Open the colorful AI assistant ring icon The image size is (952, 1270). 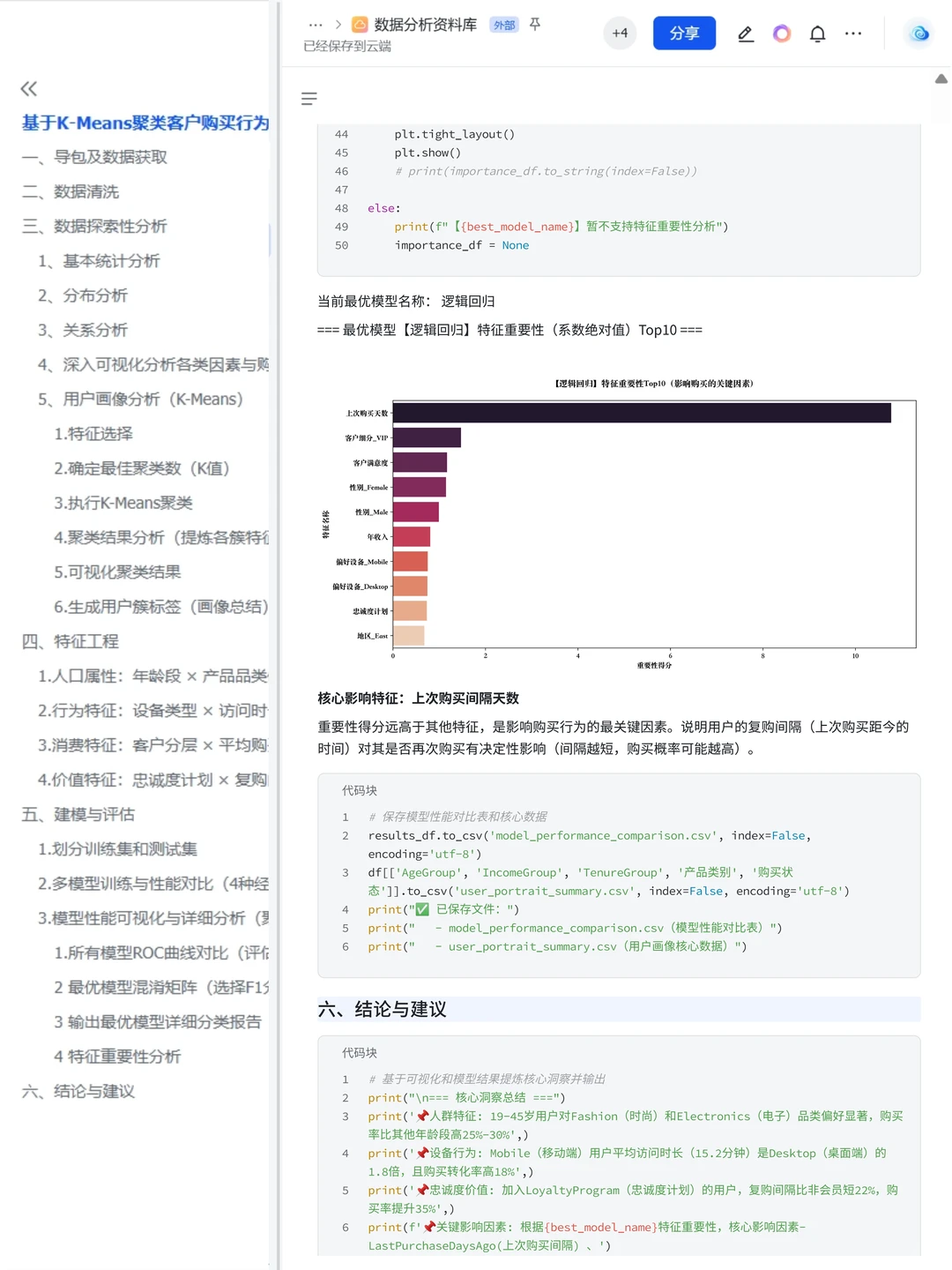point(782,34)
